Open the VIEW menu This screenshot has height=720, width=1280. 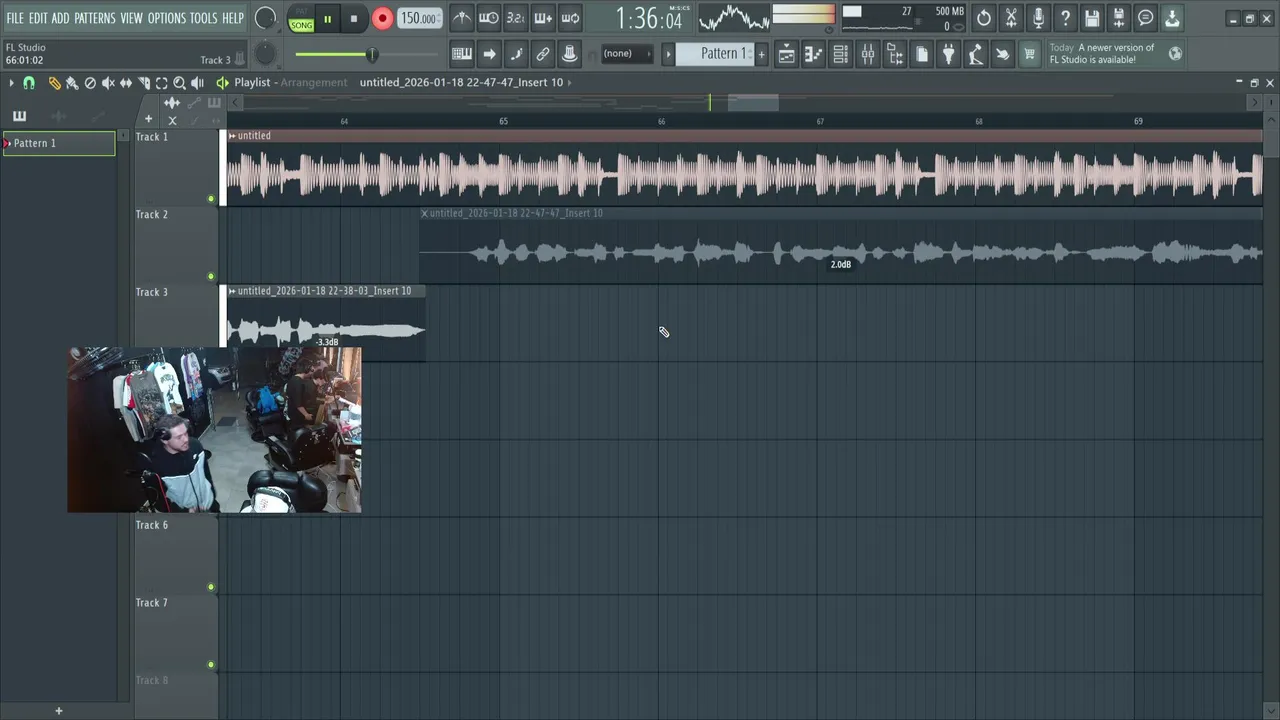tap(132, 18)
